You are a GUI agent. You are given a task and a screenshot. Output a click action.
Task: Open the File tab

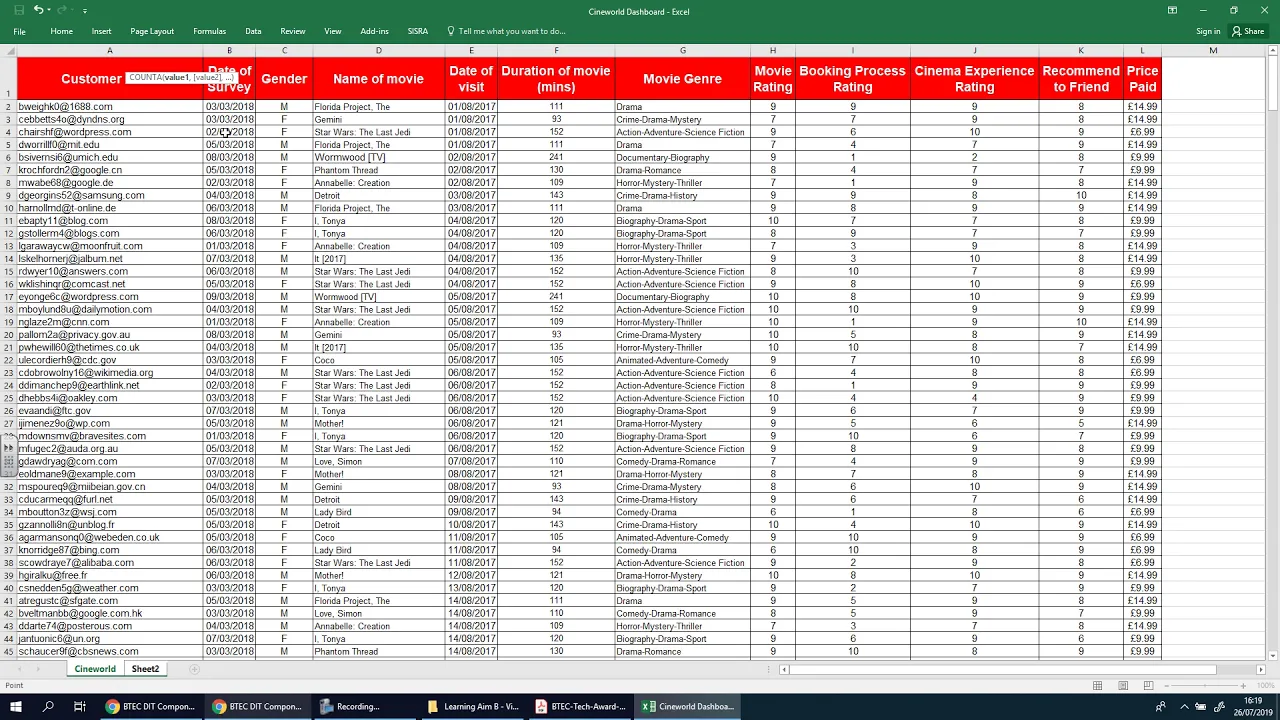19,31
